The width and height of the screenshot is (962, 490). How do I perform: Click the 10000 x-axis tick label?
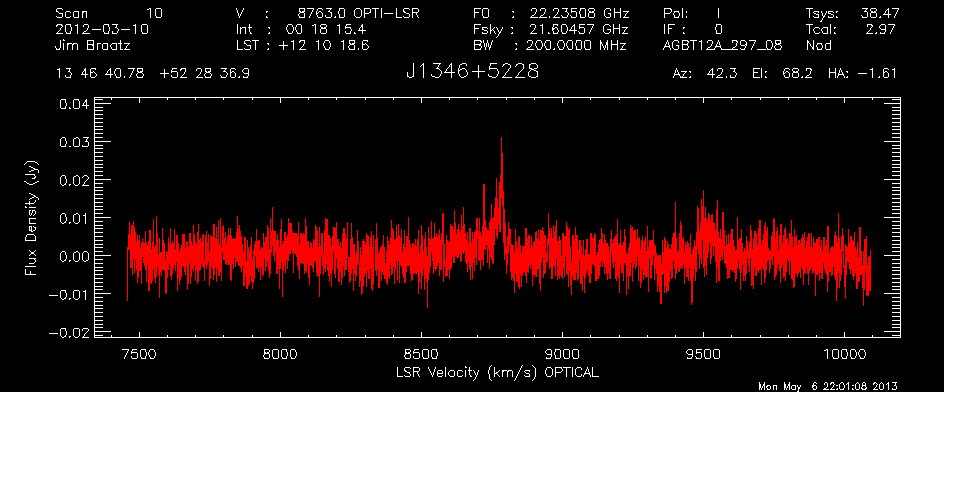tap(844, 354)
